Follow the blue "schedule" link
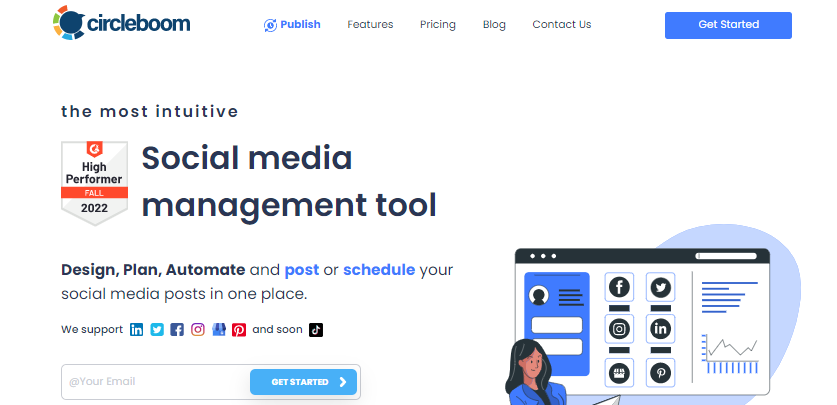The image size is (837, 405). [x=379, y=269]
